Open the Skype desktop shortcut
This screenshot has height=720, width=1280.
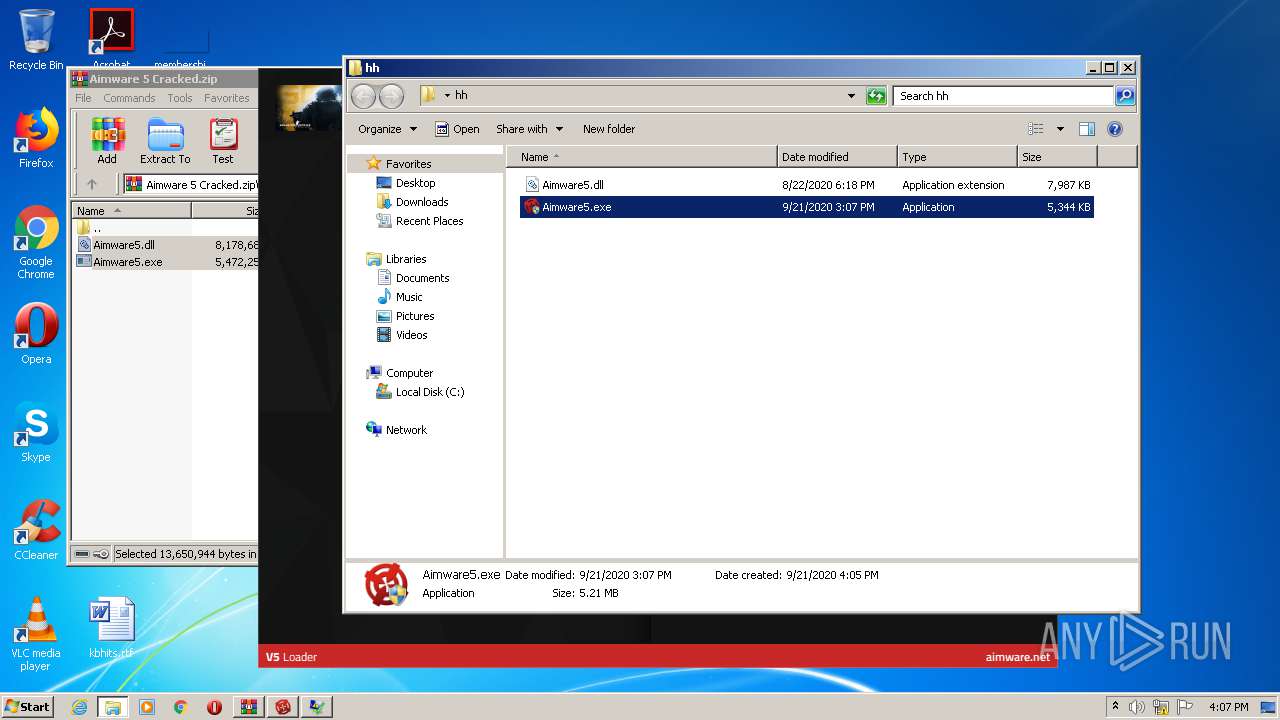[x=36, y=432]
